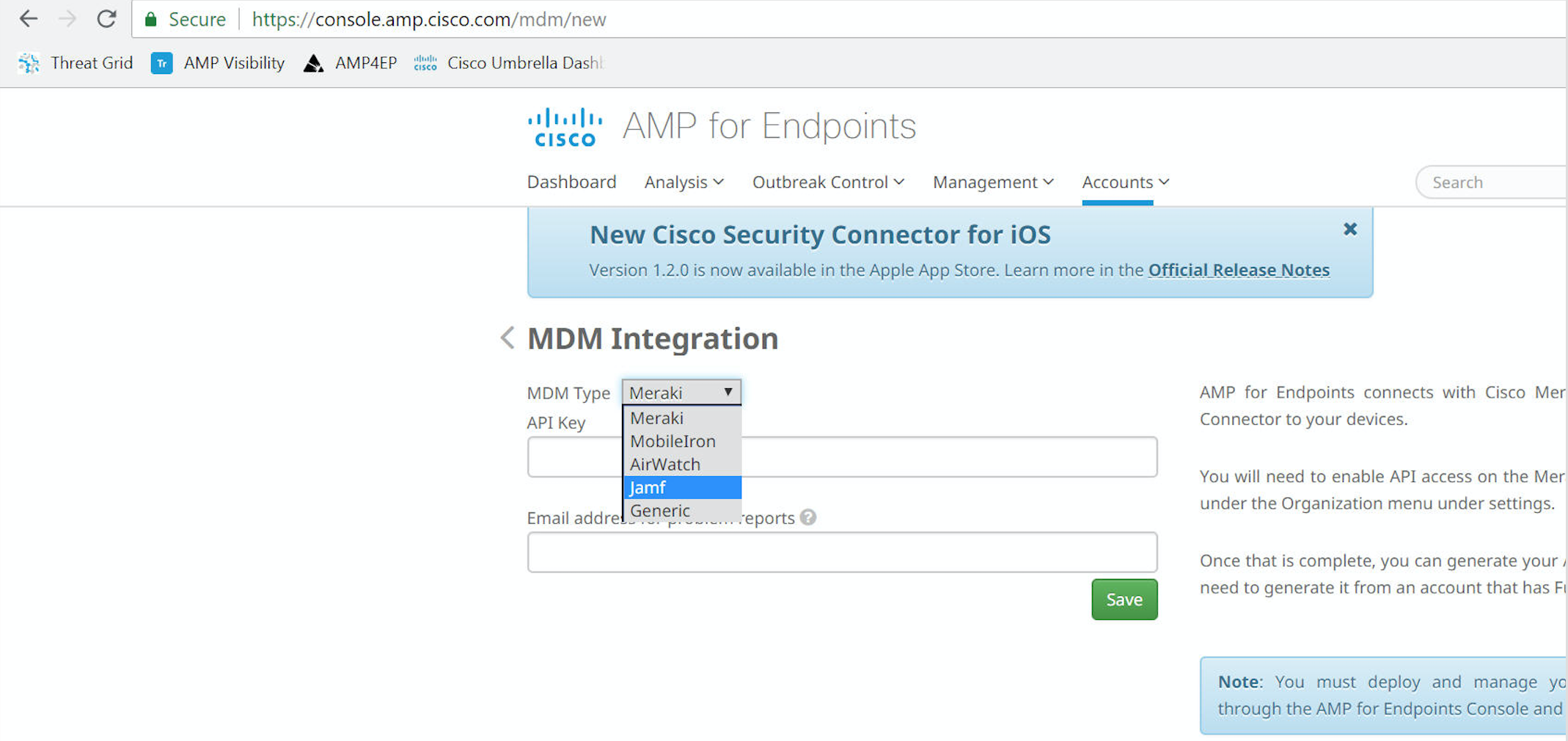Open the Management dropdown menu
The image size is (1568, 741).
click(x=992, y=182)
